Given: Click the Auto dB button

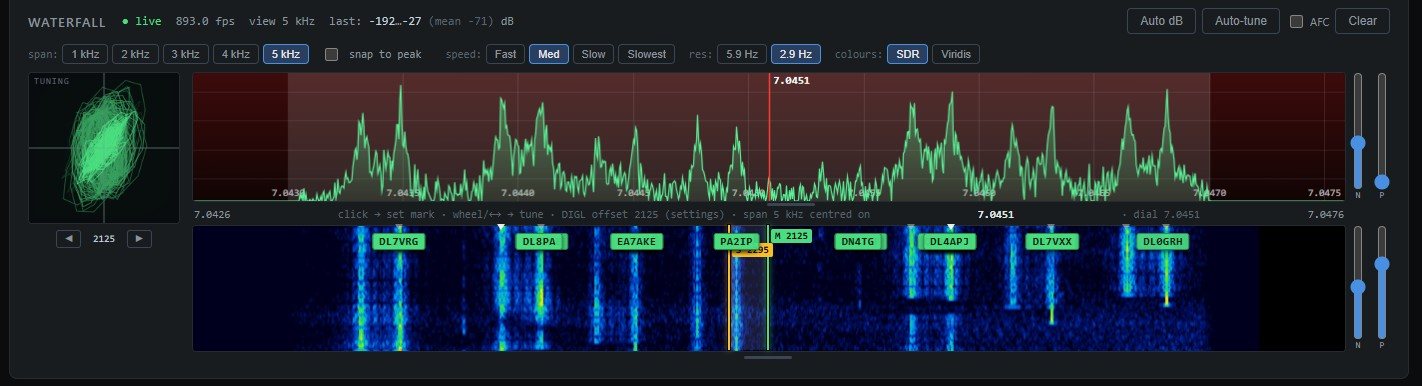Looking at the screenshot, I should pyautogui.click(x=1161, y=21).
